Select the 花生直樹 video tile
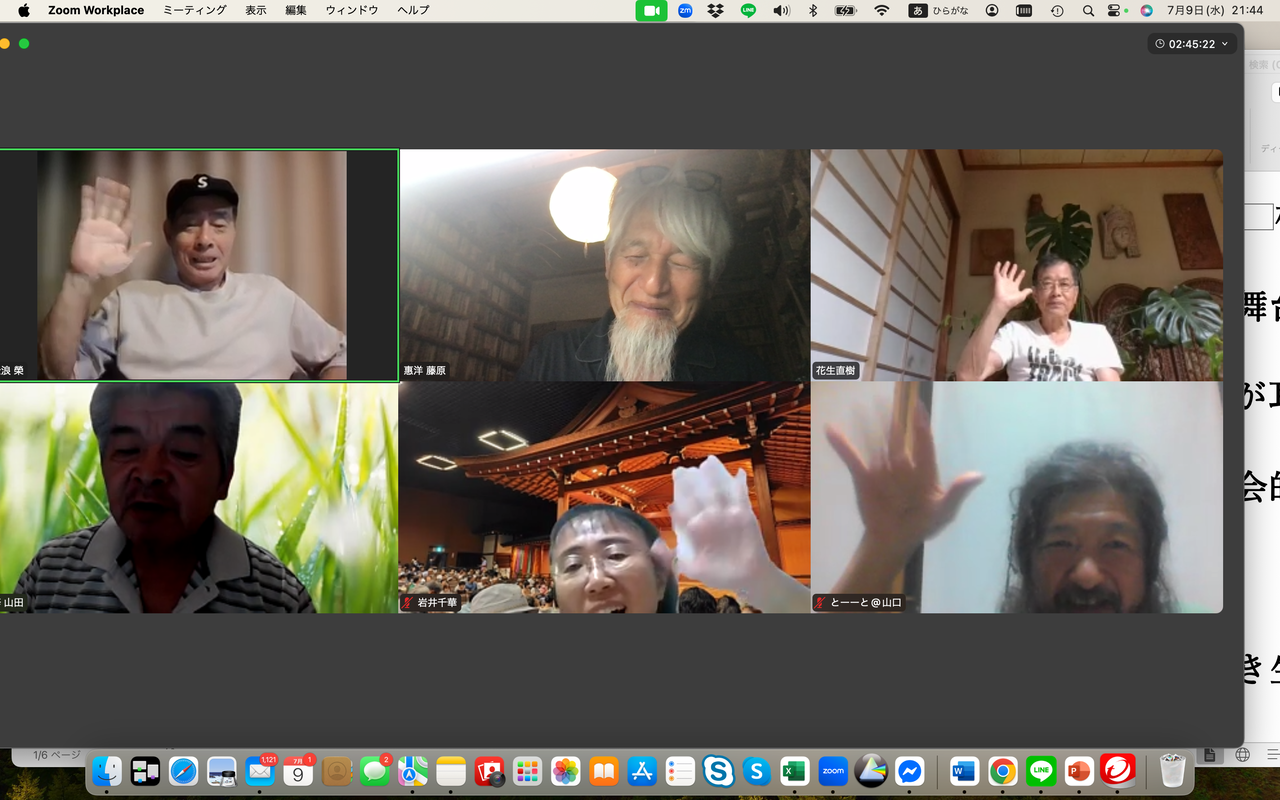Screen dimensions: 1280x800 (x=1017, y=265)
